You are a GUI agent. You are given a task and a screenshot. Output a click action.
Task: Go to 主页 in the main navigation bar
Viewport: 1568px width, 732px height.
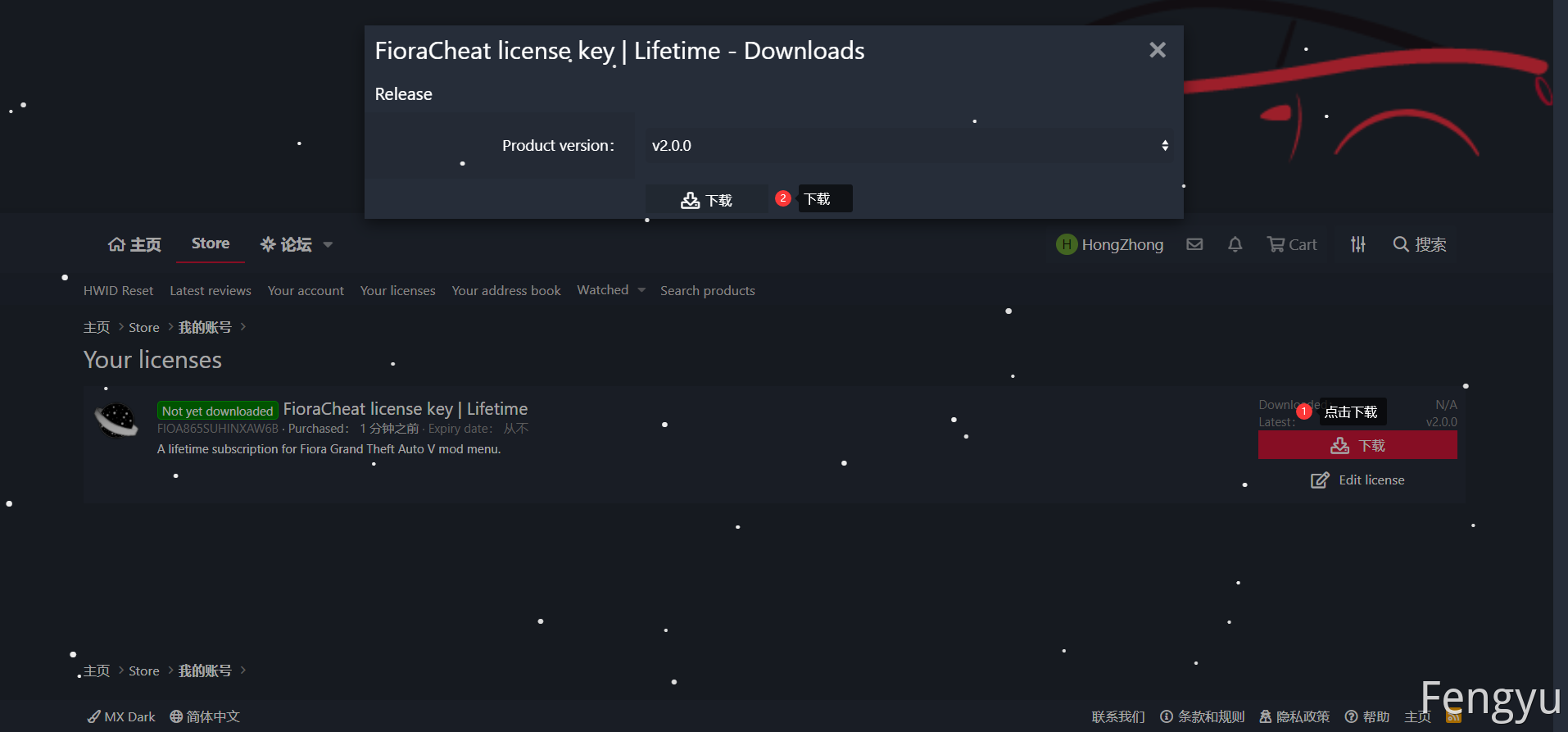134,244
